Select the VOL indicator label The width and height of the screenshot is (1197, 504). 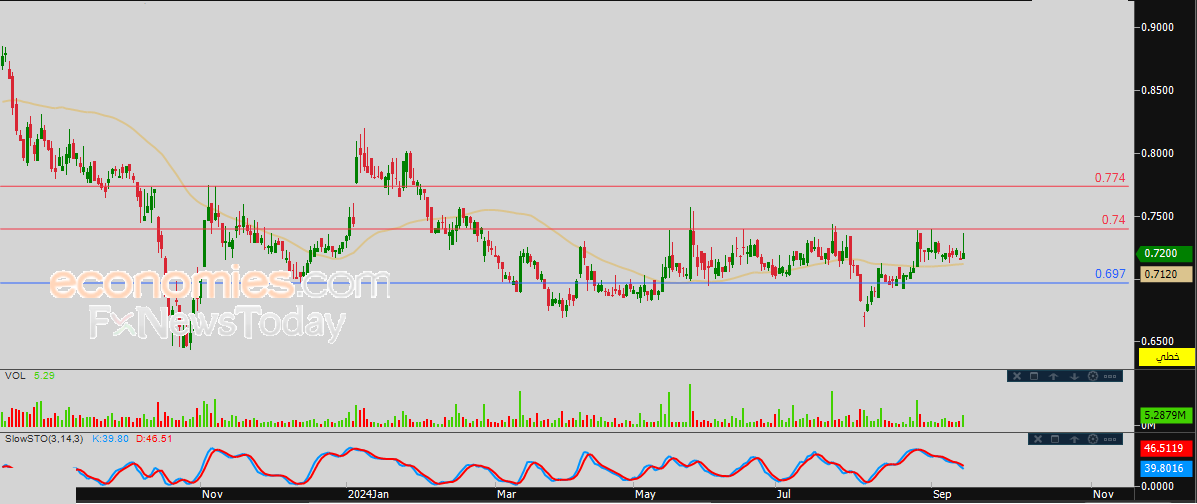13,376
